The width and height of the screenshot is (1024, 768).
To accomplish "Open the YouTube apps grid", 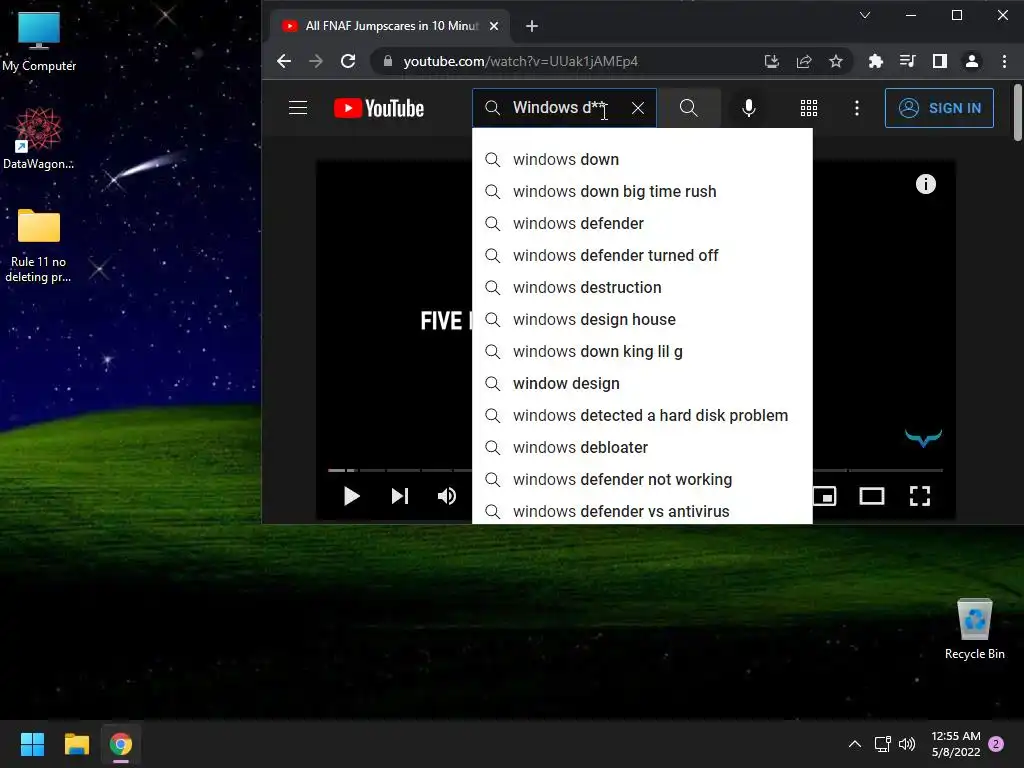I will point(809,108).
